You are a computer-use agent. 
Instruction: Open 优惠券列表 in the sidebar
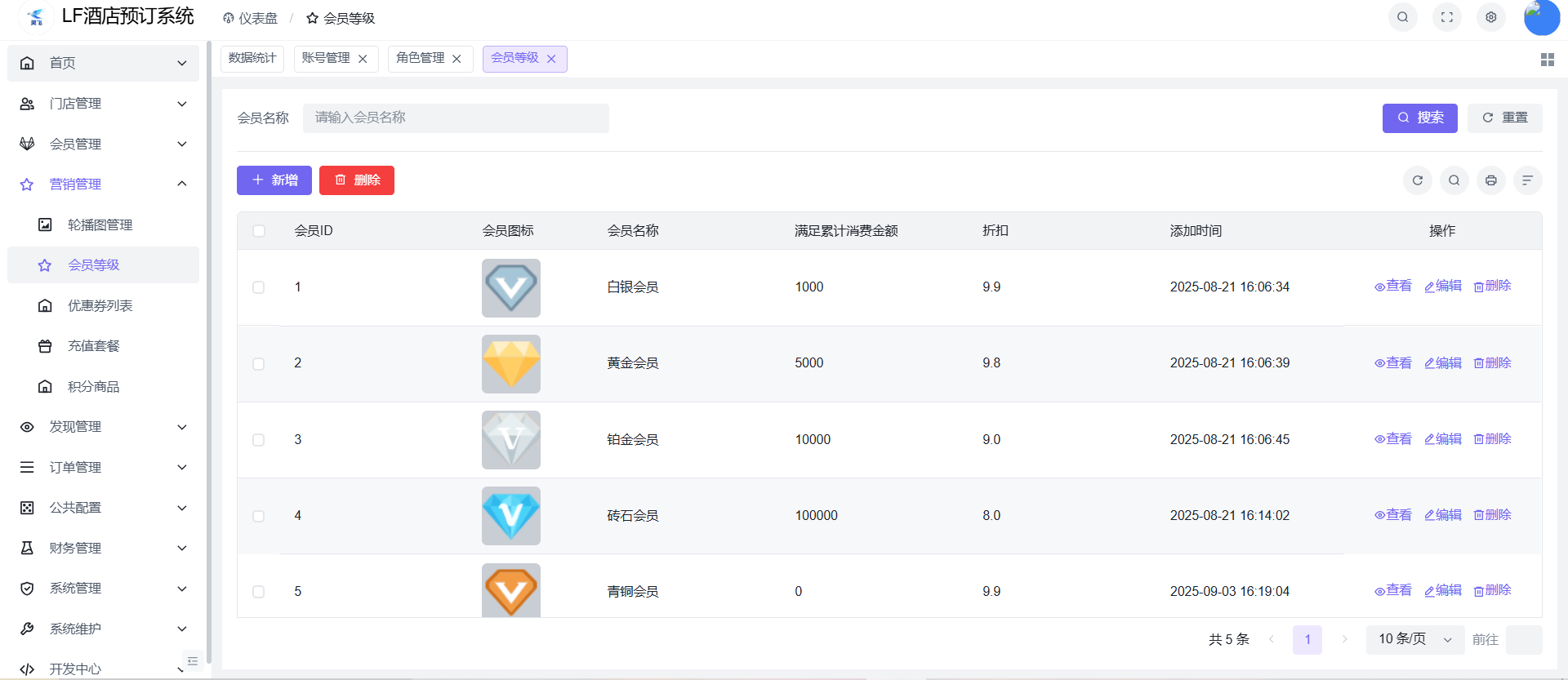click(103, 305)
